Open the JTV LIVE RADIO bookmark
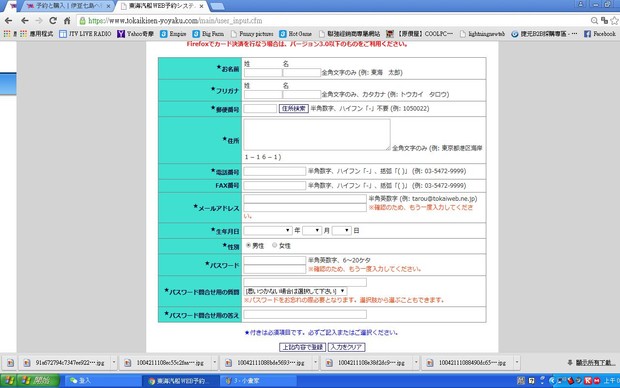Viewport: 620px width, 388px height. 85,34
